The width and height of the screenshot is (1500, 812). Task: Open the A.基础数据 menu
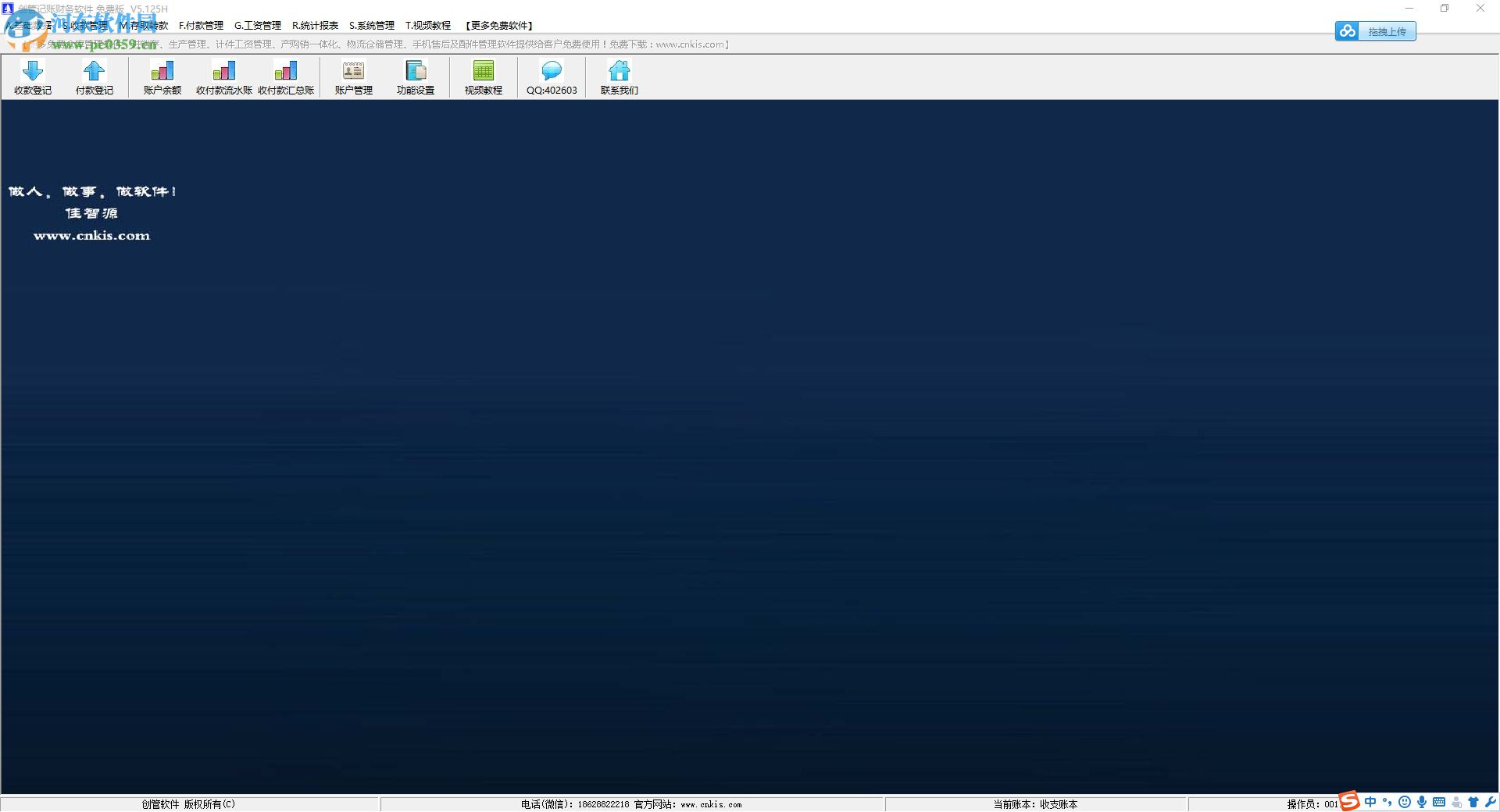pos(30,26)
